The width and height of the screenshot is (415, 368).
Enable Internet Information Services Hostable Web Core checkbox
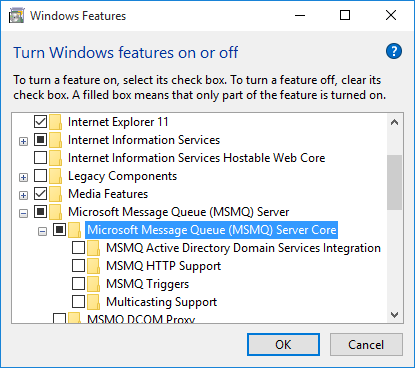[x=40, y=158]
